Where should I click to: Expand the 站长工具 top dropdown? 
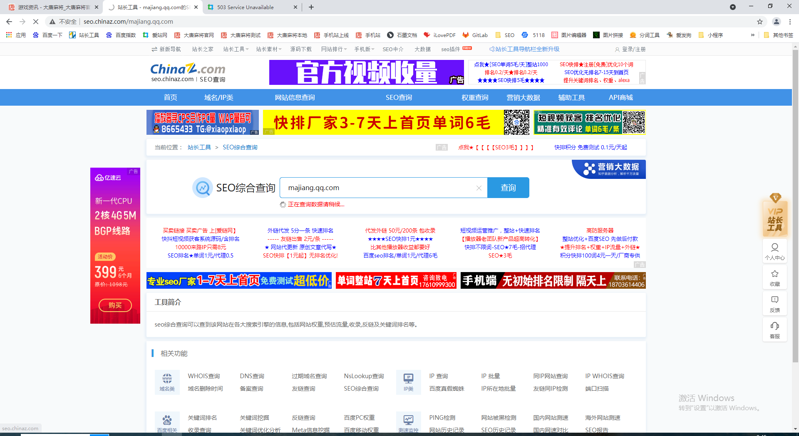tap(235, 49)
